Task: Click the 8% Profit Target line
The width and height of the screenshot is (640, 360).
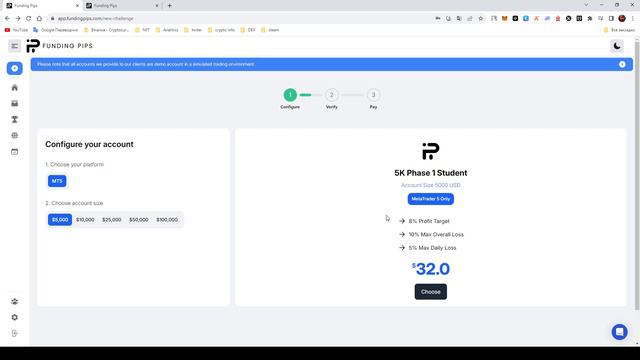Action: (x=424, y=221)
